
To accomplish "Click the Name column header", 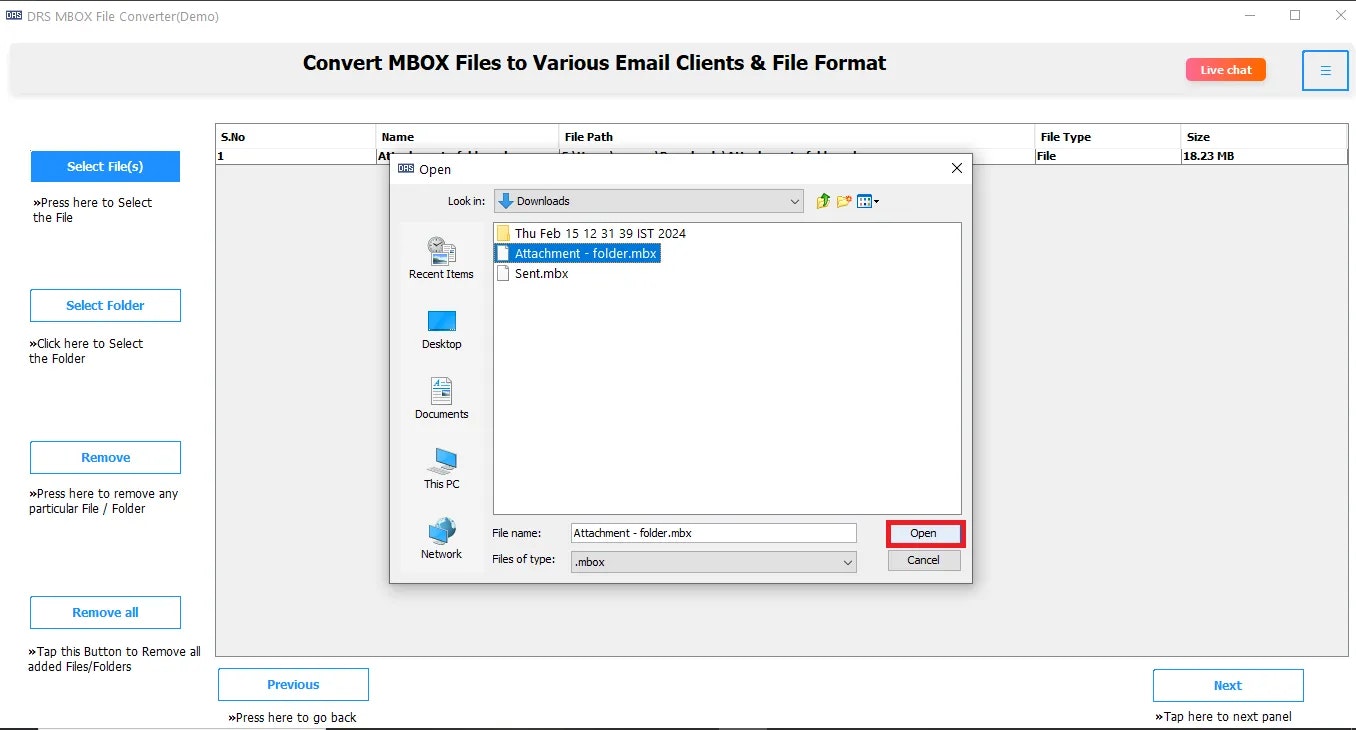I will pyautogui.click(x=468, y=137).
